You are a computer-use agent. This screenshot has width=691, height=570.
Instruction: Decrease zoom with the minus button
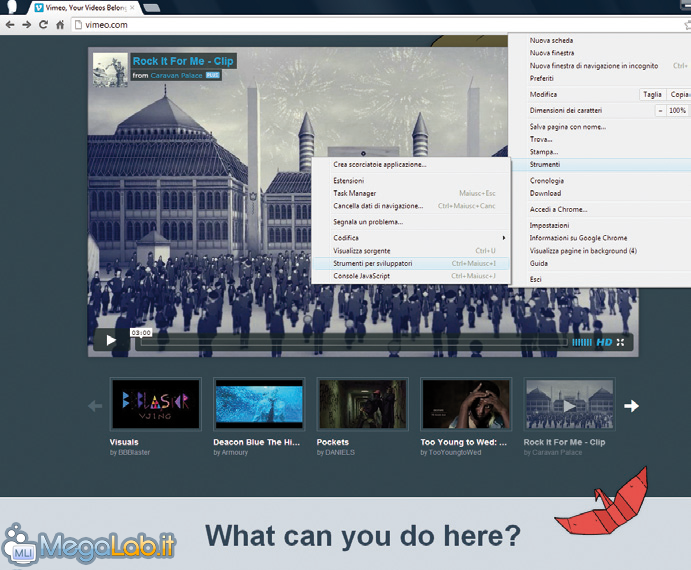click(660, 111)
